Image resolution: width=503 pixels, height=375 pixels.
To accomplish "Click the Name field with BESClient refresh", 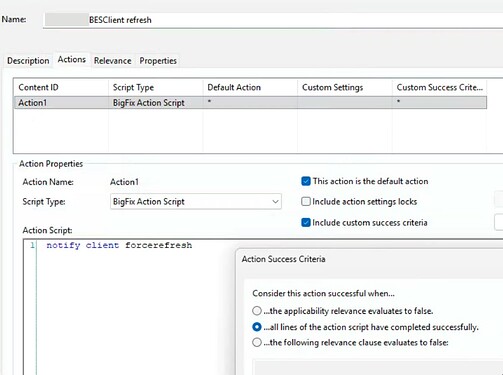I will pyautogui.click(x=273, y=20).
